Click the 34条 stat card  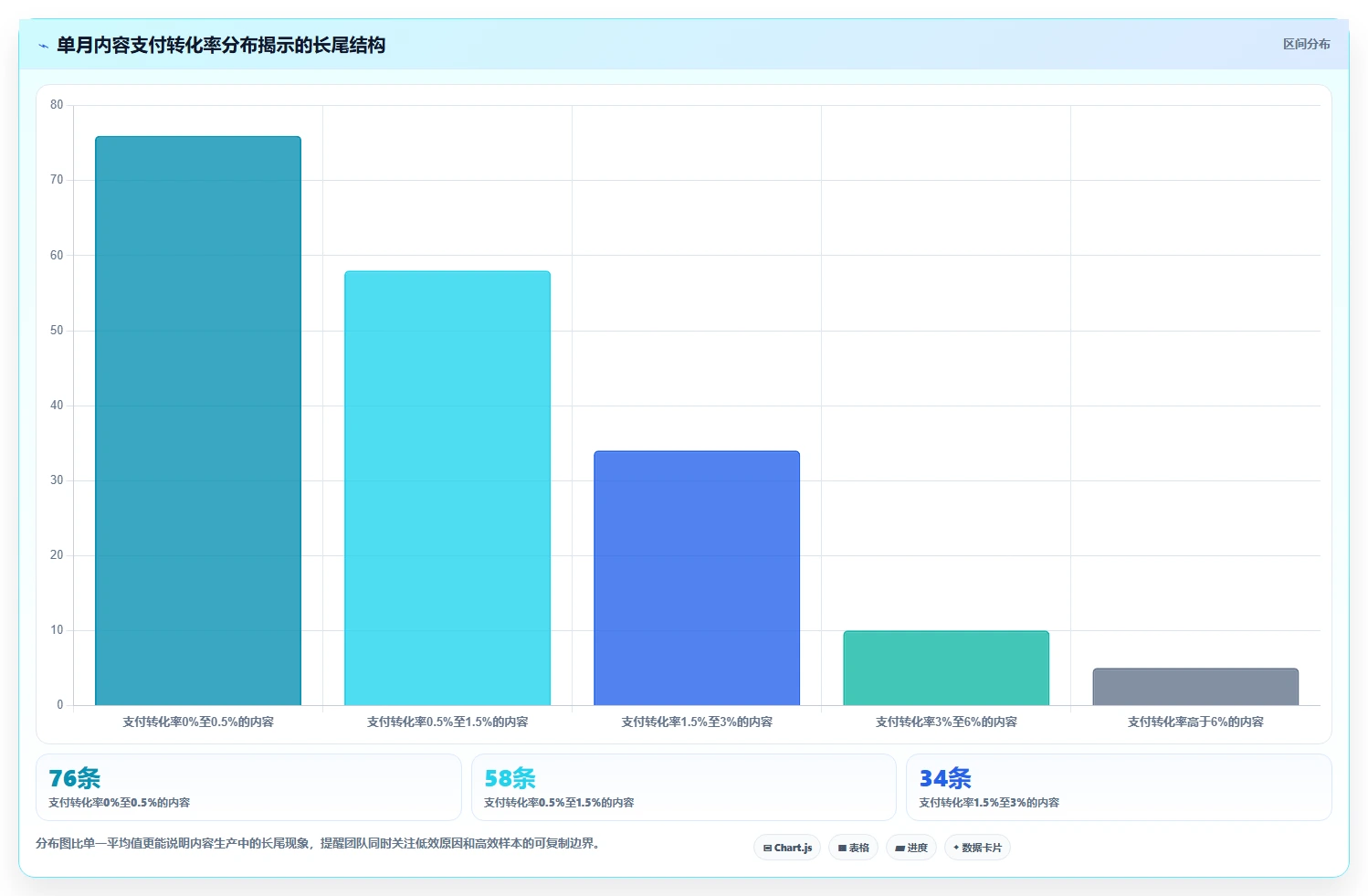[1119, 787]
